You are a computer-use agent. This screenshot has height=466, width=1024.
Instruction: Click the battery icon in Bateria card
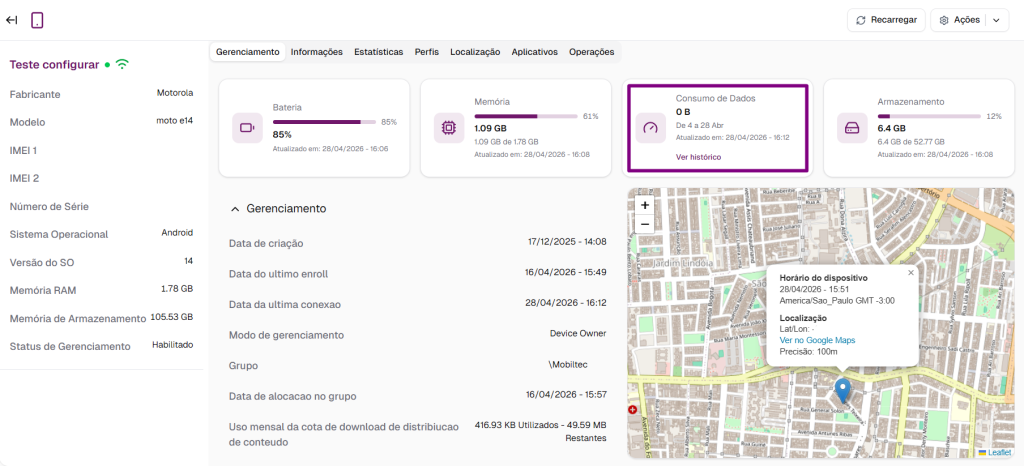click(x=247, y=128)
